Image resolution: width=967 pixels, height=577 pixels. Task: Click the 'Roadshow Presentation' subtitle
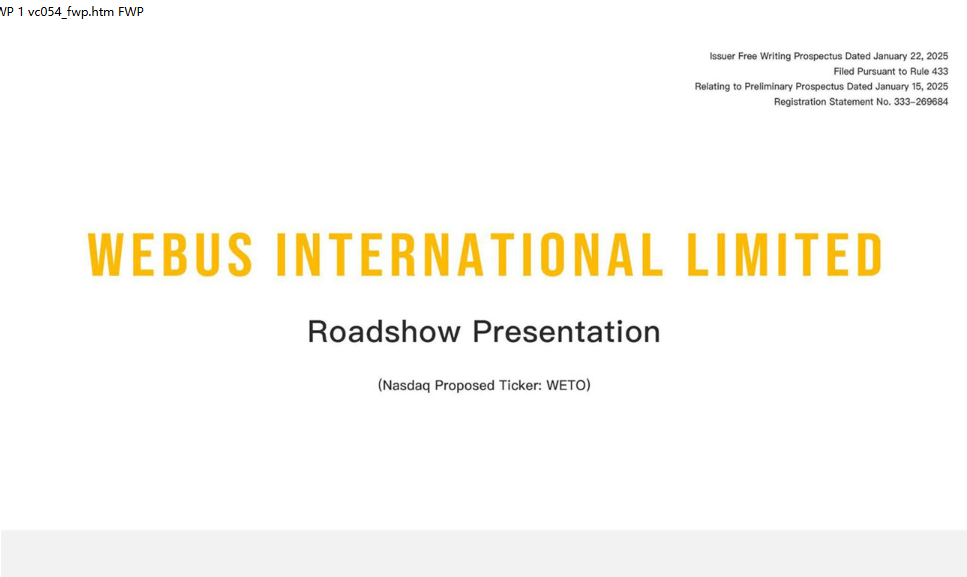484,332
